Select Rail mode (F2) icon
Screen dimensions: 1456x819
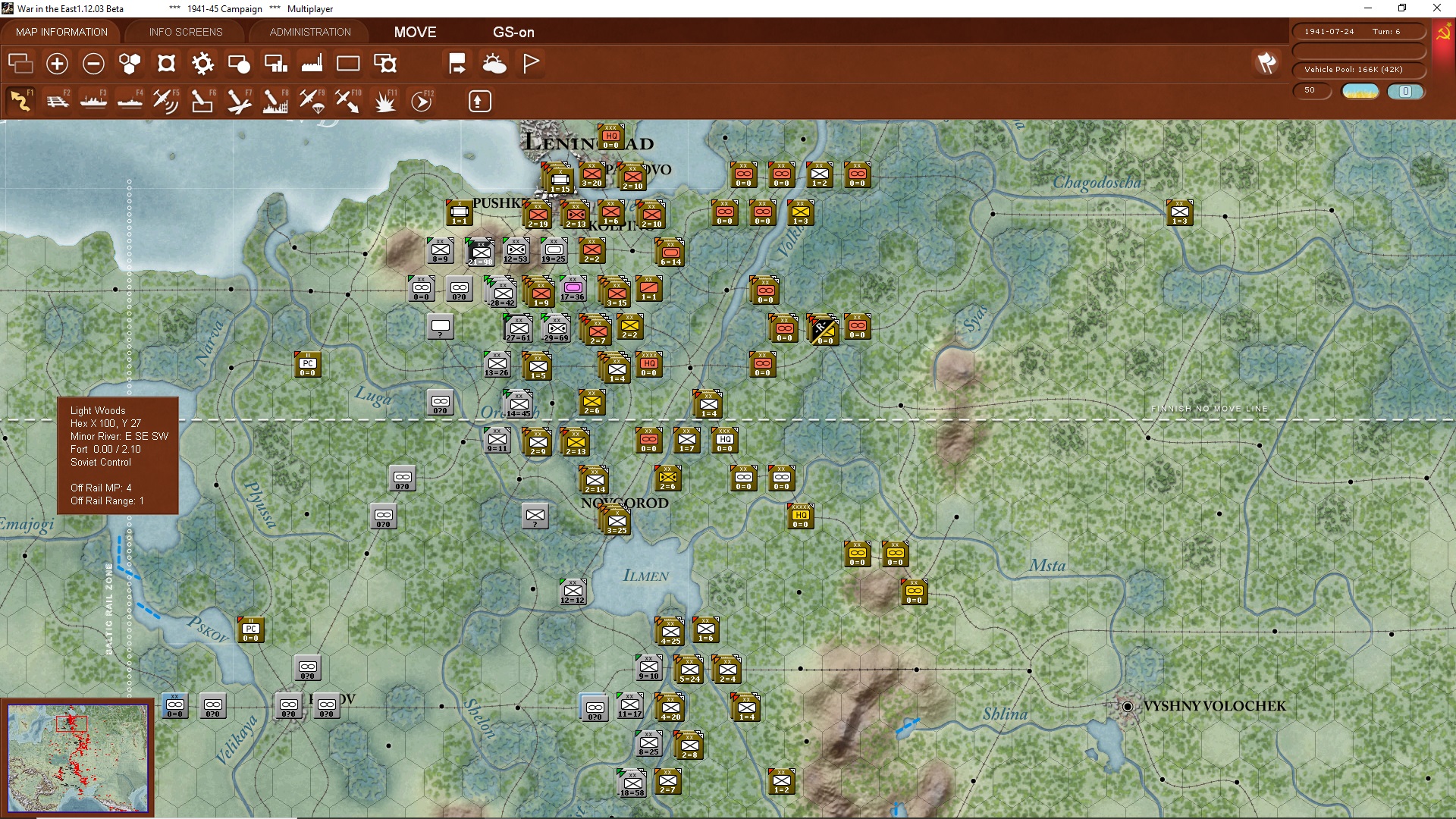point(57,101)
